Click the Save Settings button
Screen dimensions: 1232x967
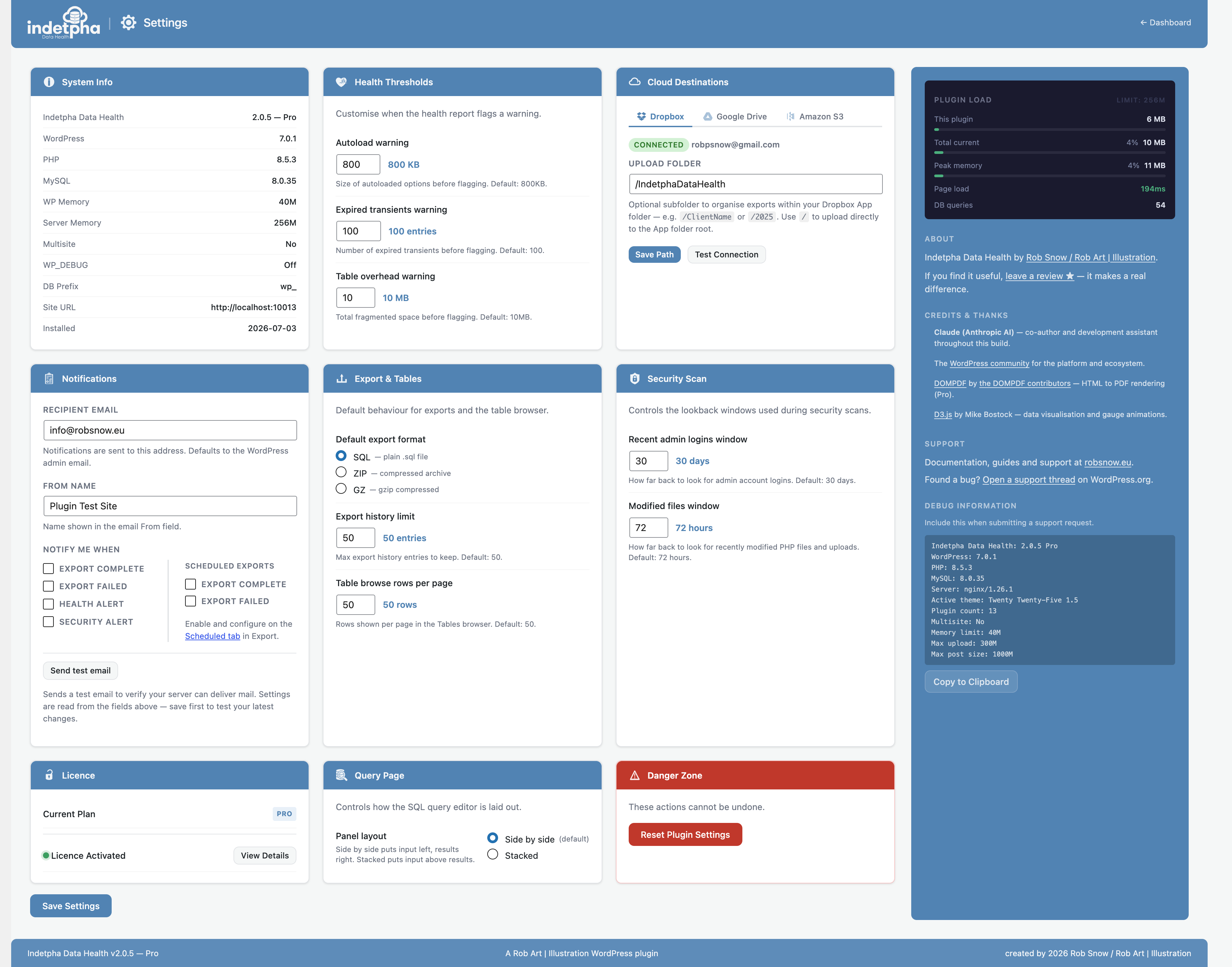point(71,906)
